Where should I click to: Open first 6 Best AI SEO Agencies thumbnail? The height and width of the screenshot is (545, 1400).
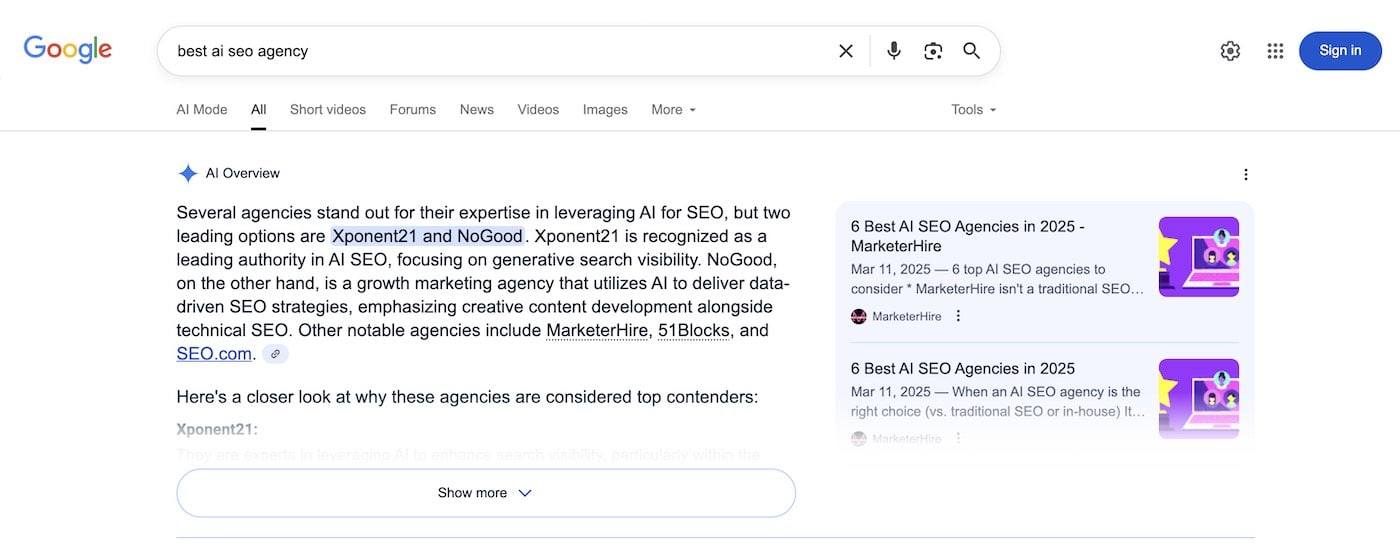(x=1199, y=257)
